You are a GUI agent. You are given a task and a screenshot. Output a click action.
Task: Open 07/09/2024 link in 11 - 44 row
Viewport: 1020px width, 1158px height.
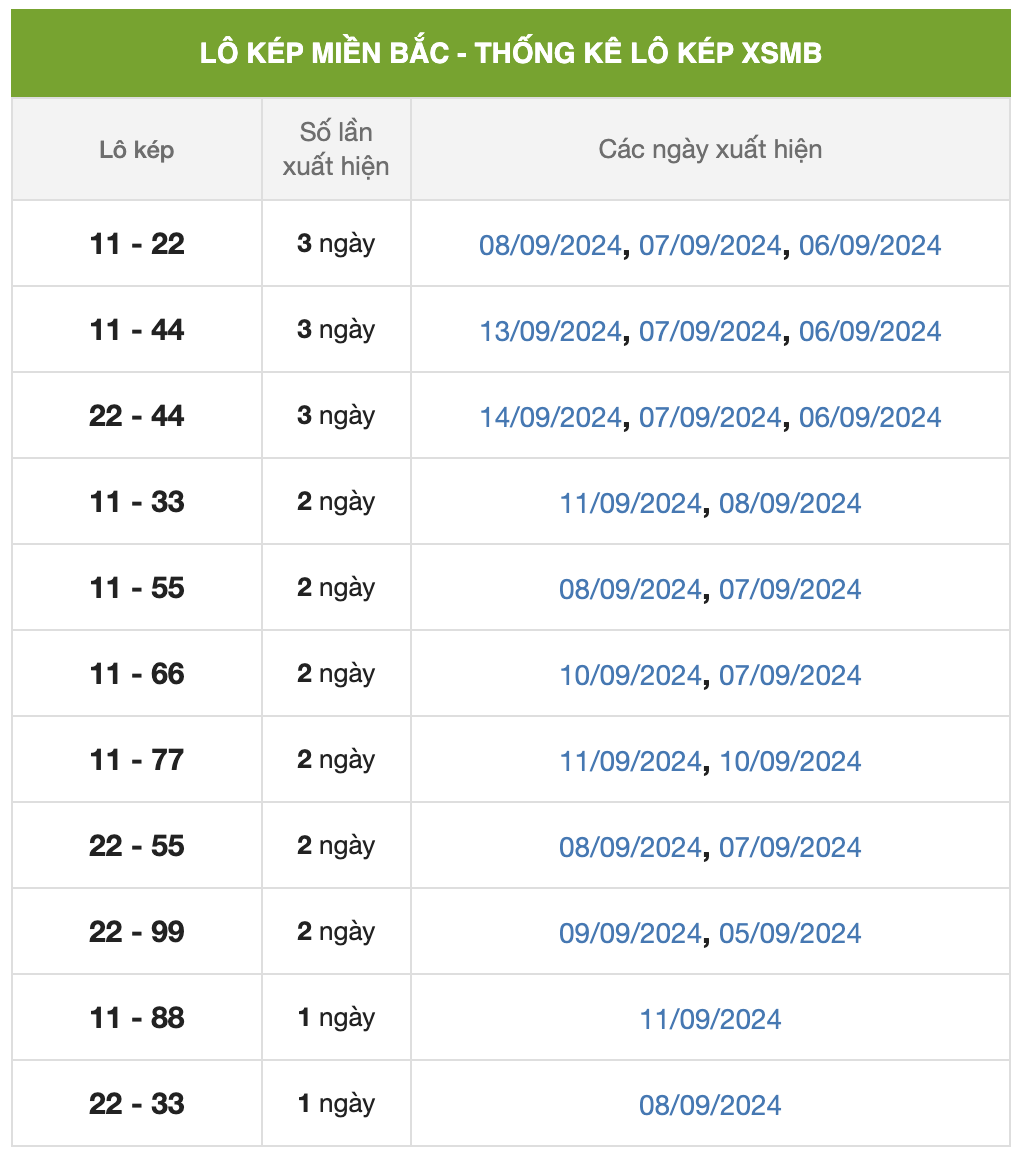(710, 331)
